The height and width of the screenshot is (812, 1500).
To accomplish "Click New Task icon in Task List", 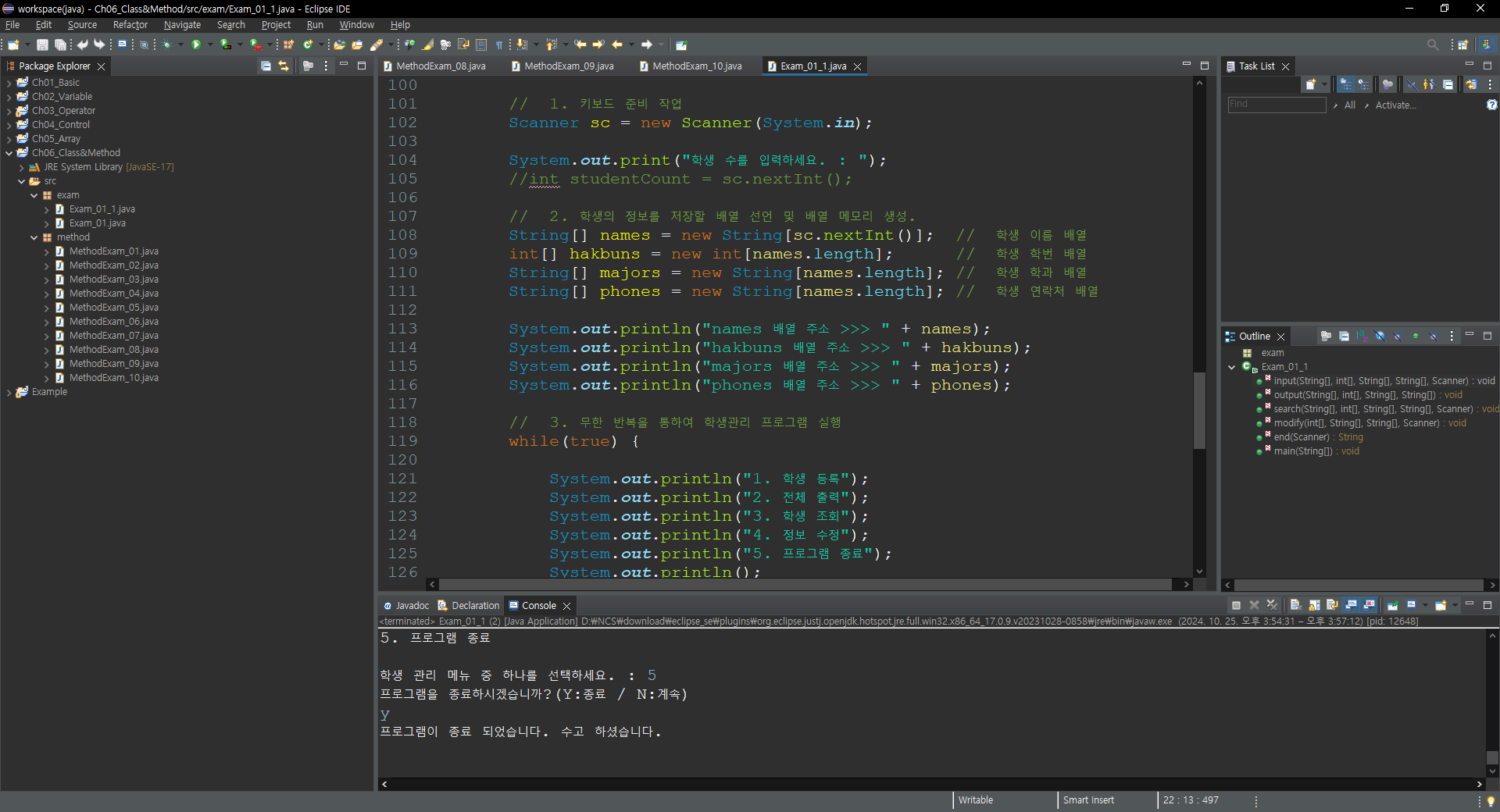I will coord(1311,84).
